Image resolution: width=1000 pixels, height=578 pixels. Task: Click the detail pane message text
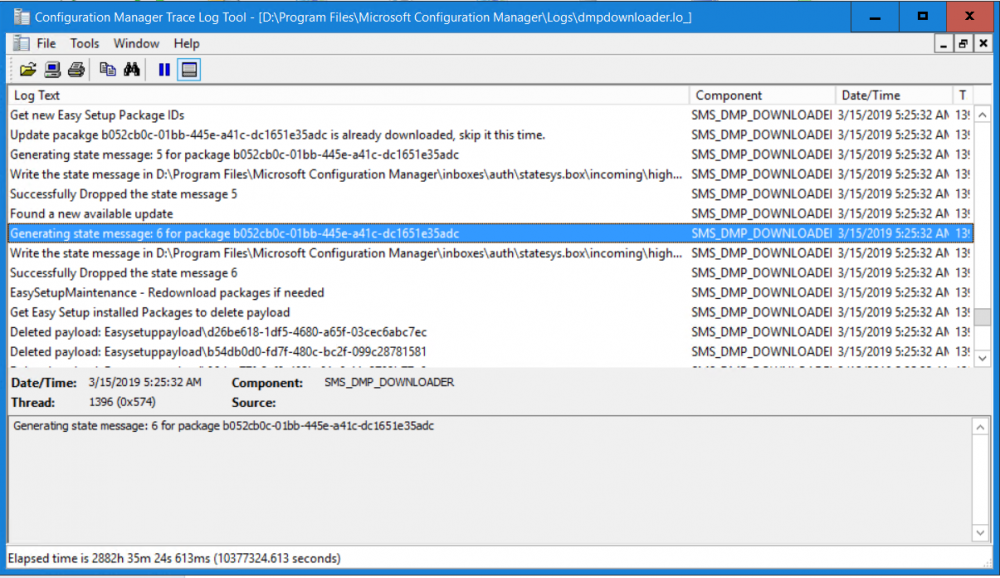pyautogui.click(x=223, y=426)
